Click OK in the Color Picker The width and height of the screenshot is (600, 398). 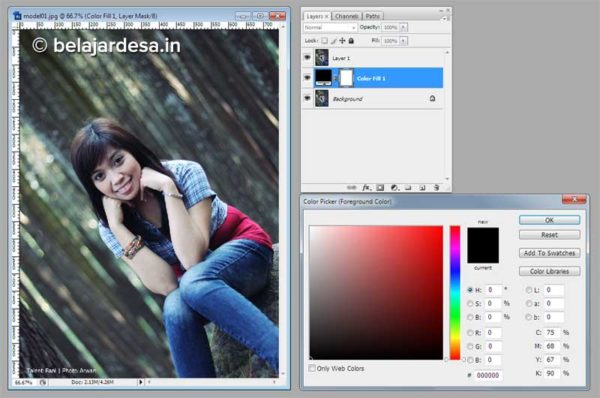549,220
